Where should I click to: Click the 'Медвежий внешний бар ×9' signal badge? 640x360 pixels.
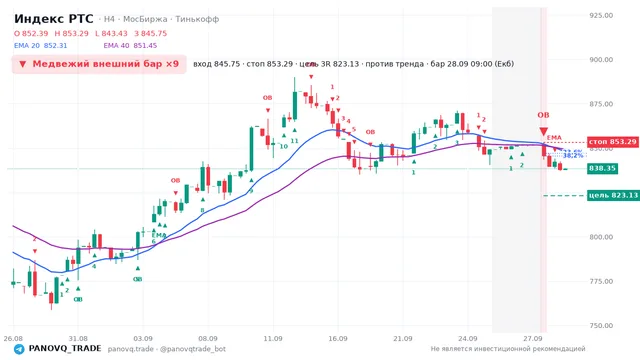99,64
